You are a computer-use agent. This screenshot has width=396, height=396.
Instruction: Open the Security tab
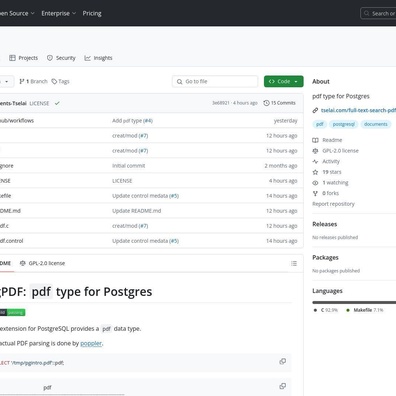(x=61, y=58)
